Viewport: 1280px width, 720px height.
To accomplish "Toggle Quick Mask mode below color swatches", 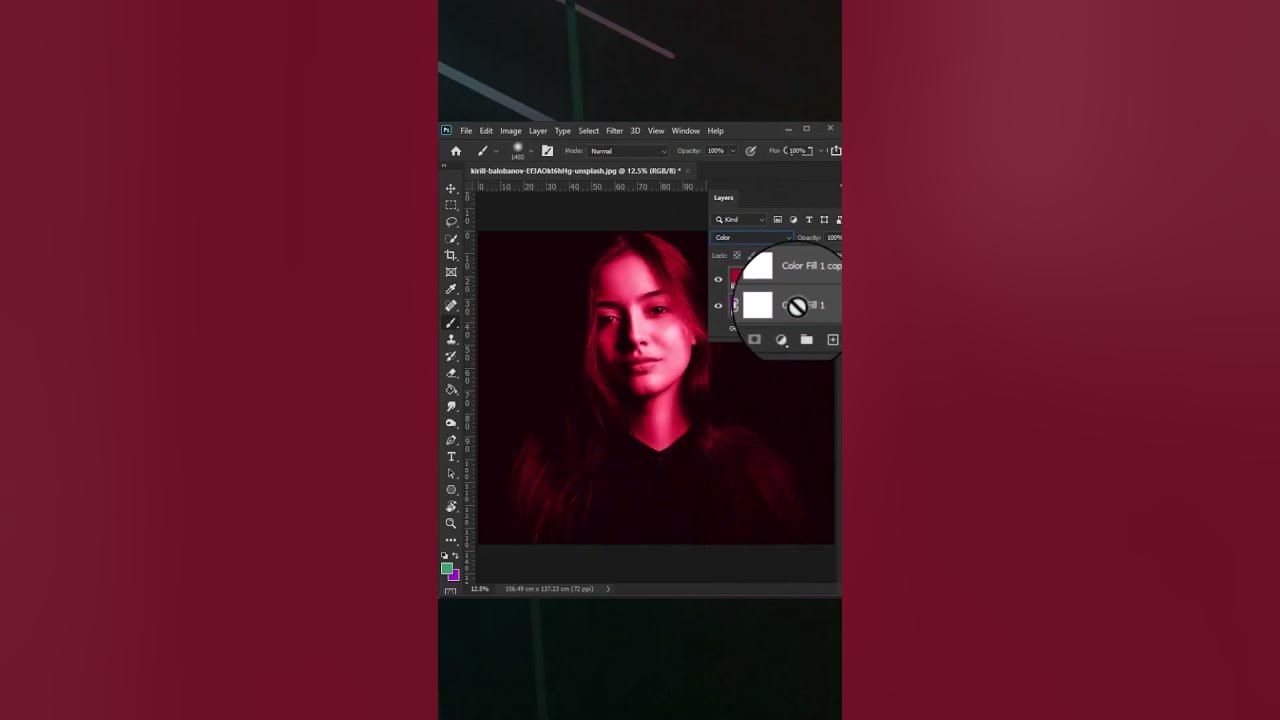I will [450, 591].
